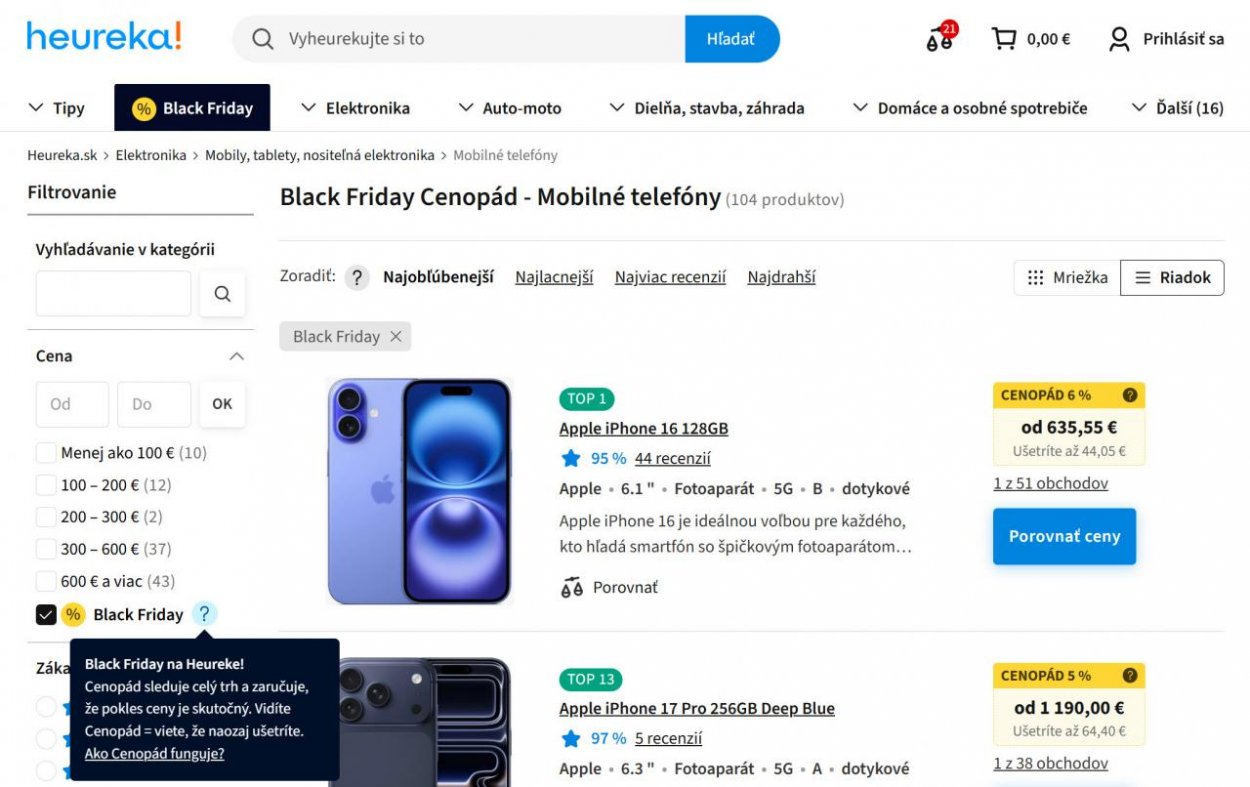
Task: Collapse the Cena filter section
Action: tap(235, 356)
